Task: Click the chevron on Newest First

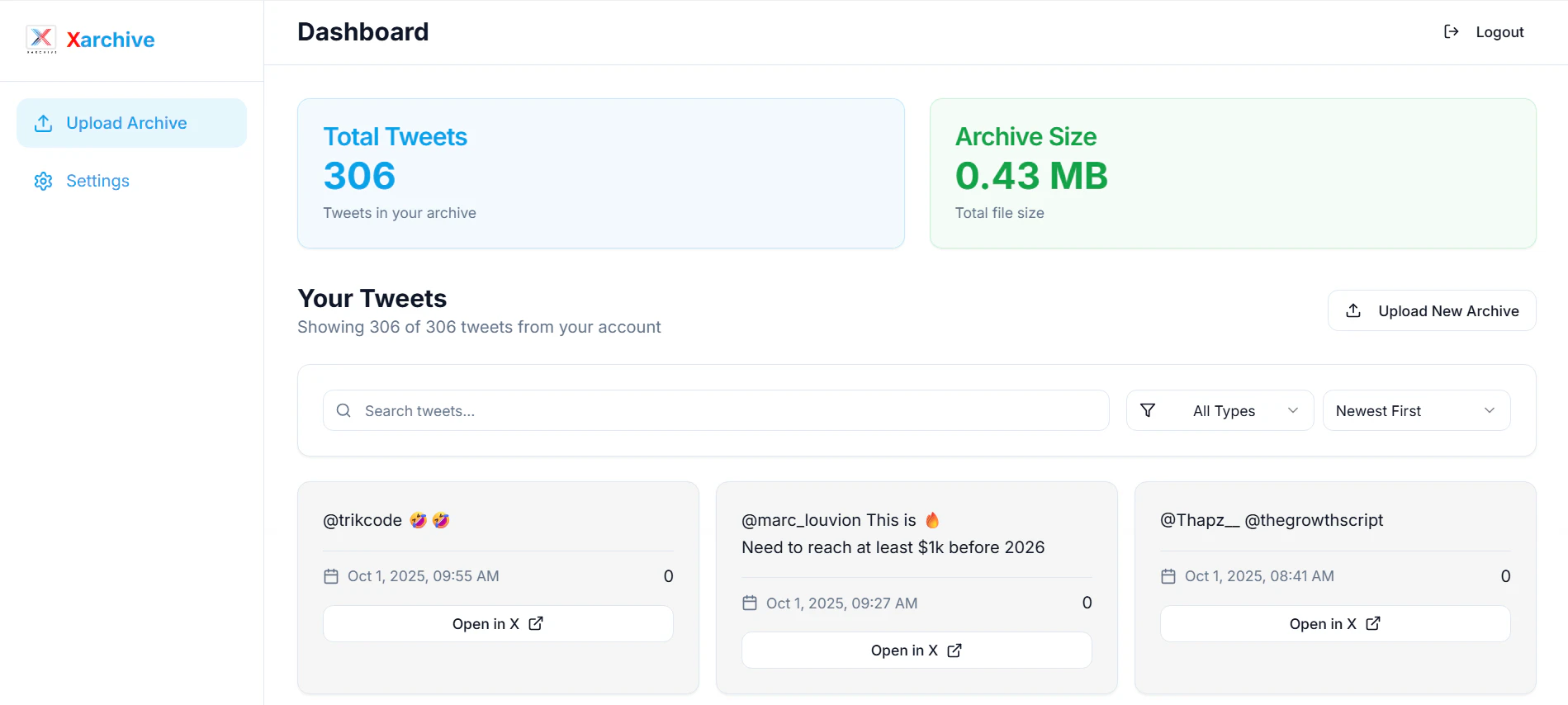Action: [x=1490, y=411]
